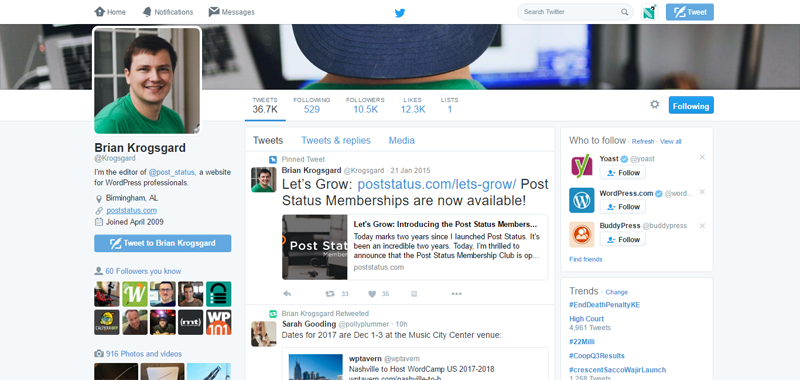Open the @post_status mention in bio
This screenshot has width=800, height=380.
pos(171,172)
